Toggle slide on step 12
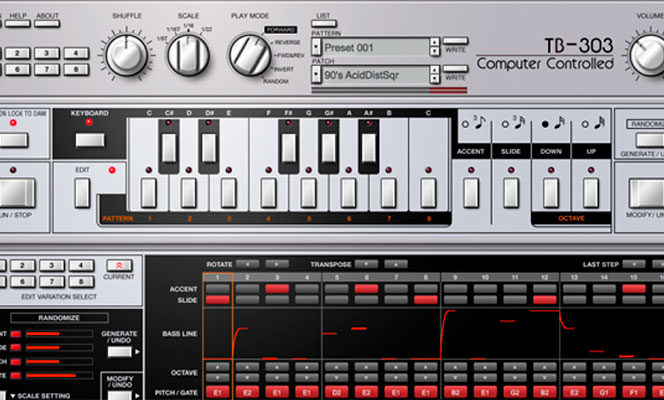This screenshot has height=400, width=664. tap(545, 300)
